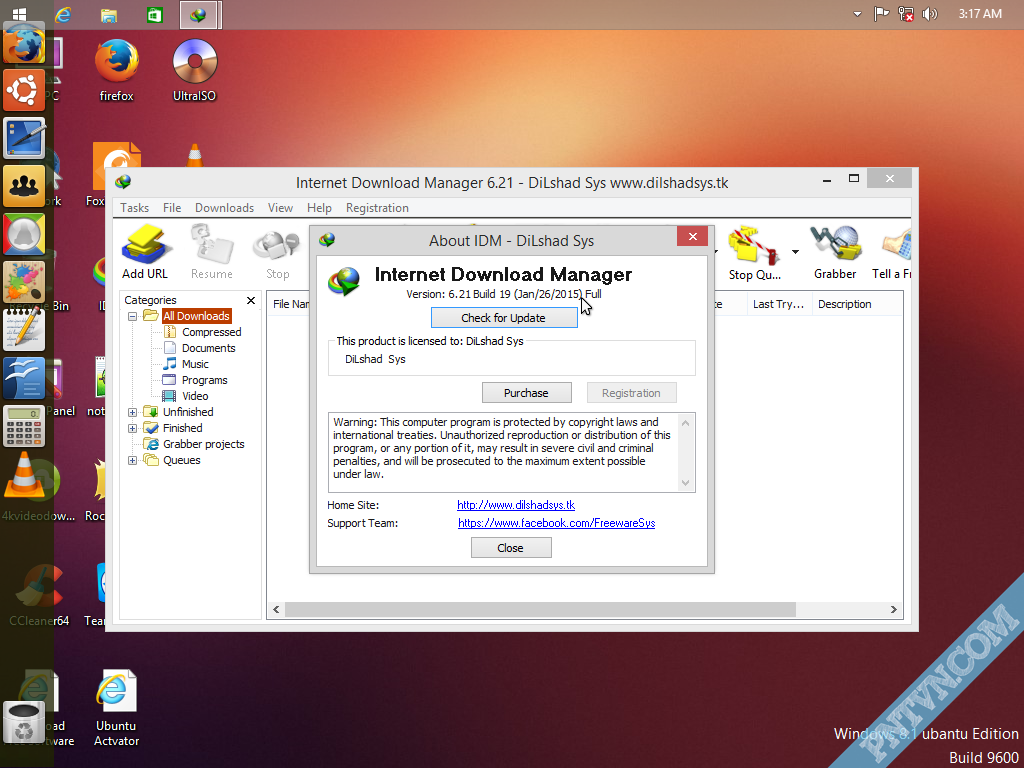The image size is (1024, 768).
Task: Open the Help menu
Action: (x=319, y=208)
